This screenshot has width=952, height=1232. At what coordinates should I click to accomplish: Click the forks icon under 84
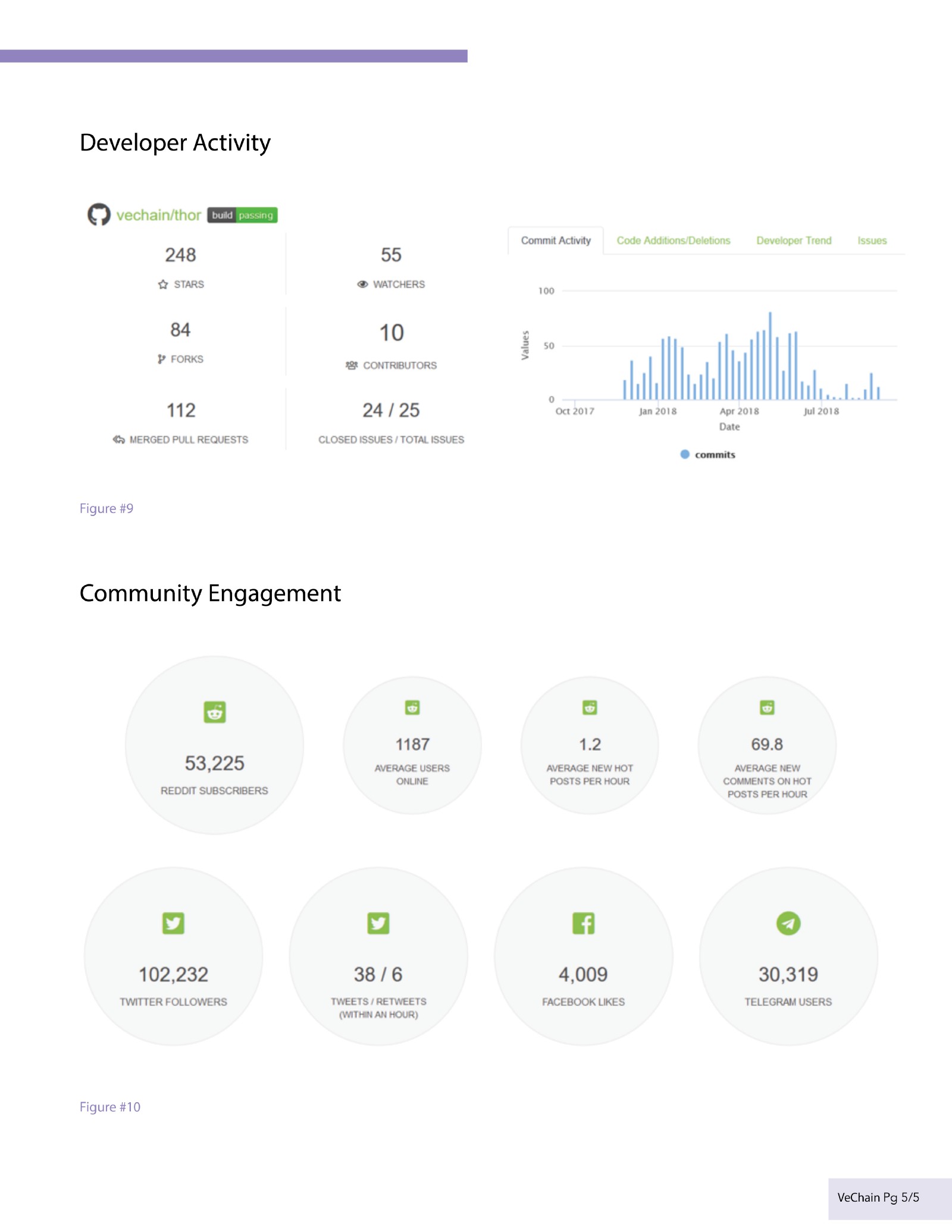[161, 359]
